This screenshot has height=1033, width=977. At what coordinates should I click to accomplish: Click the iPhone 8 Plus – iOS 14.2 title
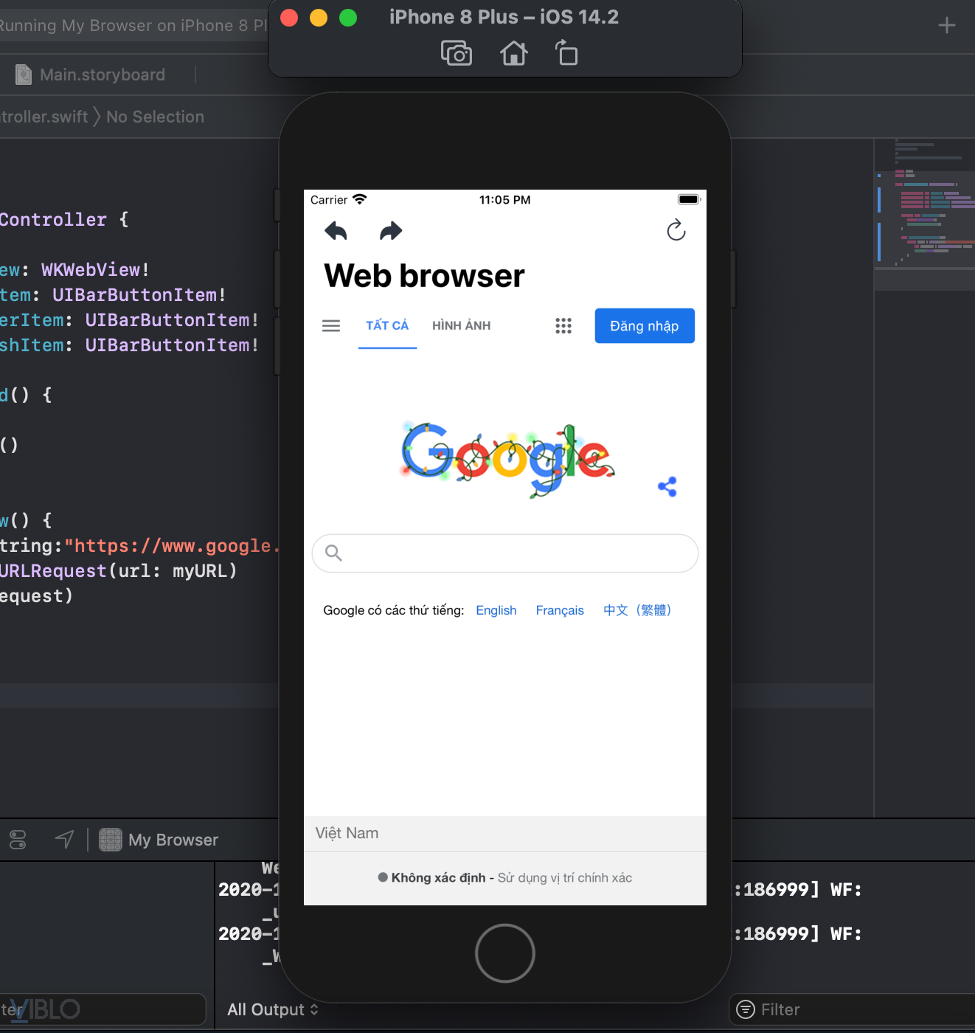pyautogui.click(x=504, y=16)
